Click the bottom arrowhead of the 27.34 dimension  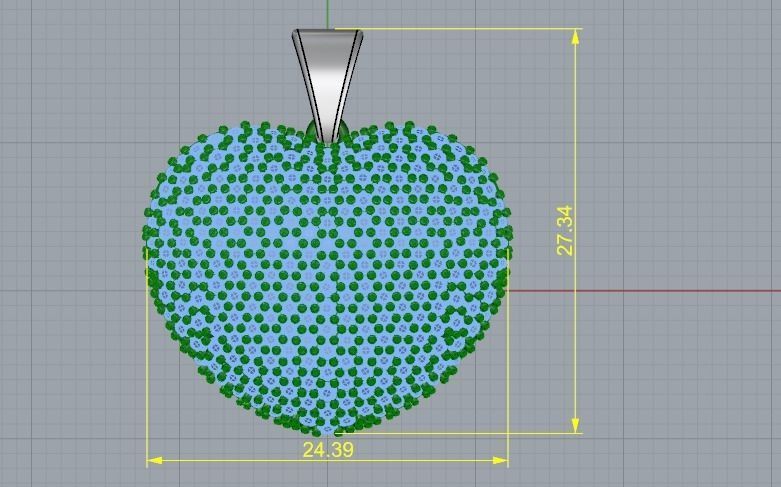[575, 425]
